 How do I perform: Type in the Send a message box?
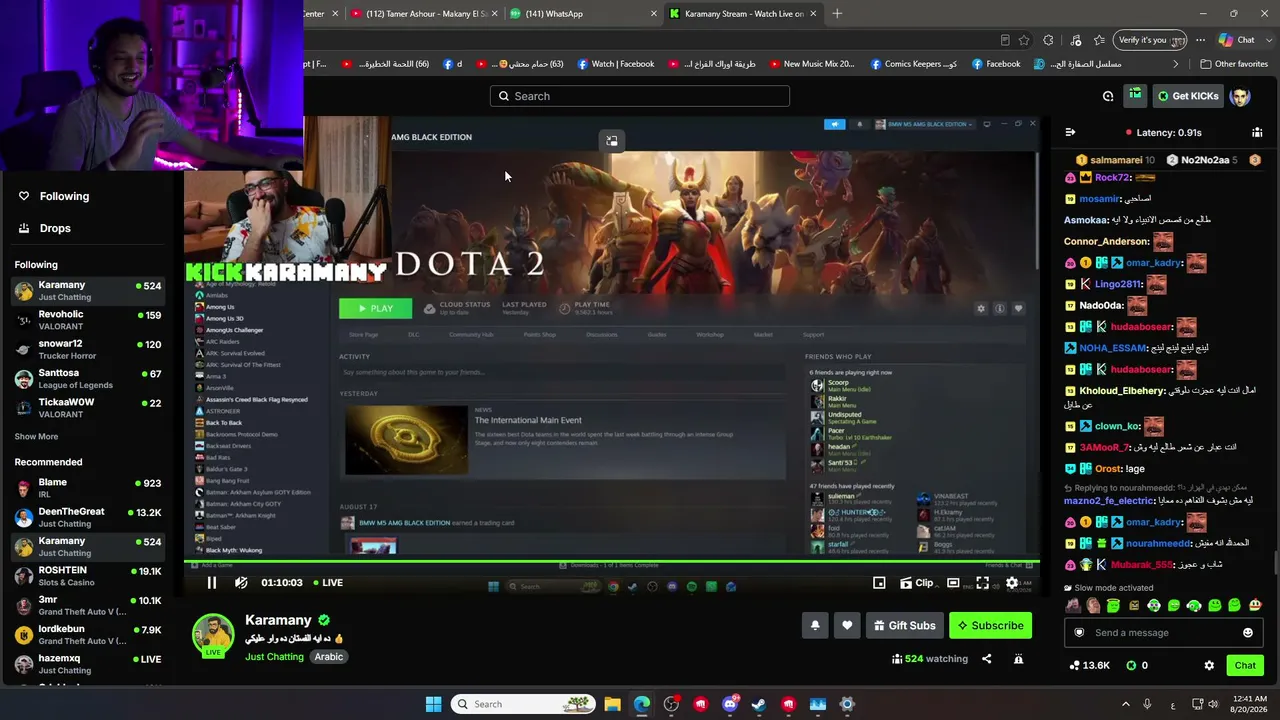[x=1165, y=632]
